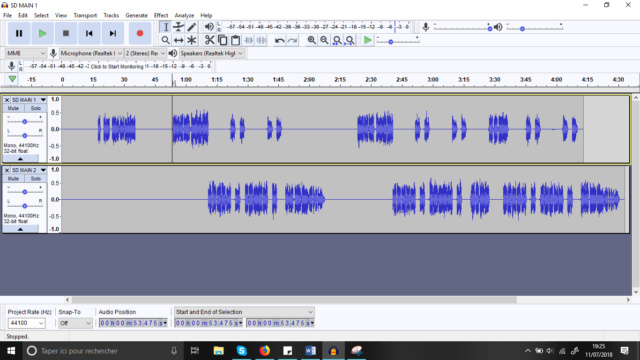Image resolution: width=640 pixels, height=360 pixels.
Task: Zoom in using magnifier plus icon
Action: click(x=311, y=40)
